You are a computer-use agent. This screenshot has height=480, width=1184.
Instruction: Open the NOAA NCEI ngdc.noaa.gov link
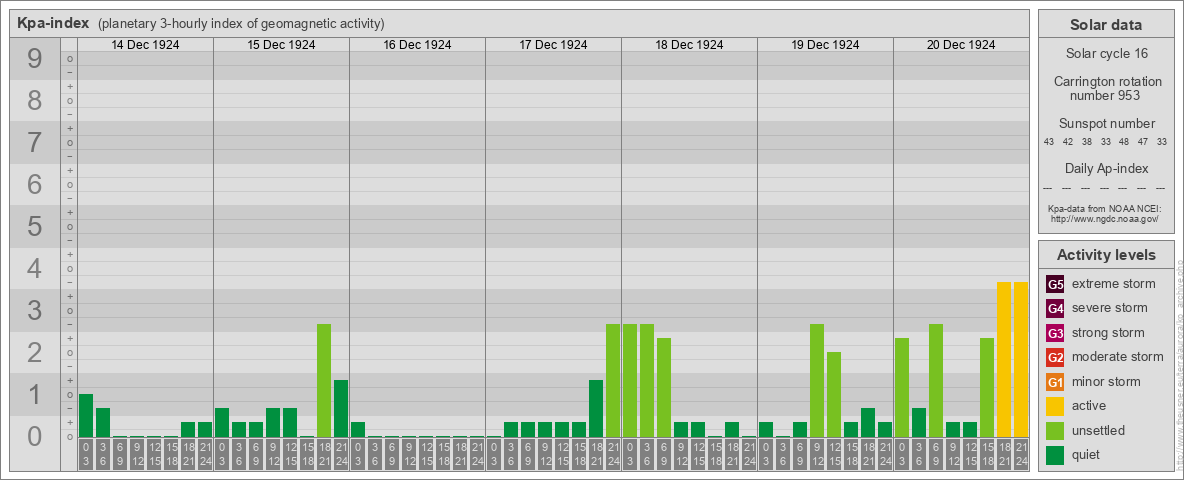(1104, 218)
